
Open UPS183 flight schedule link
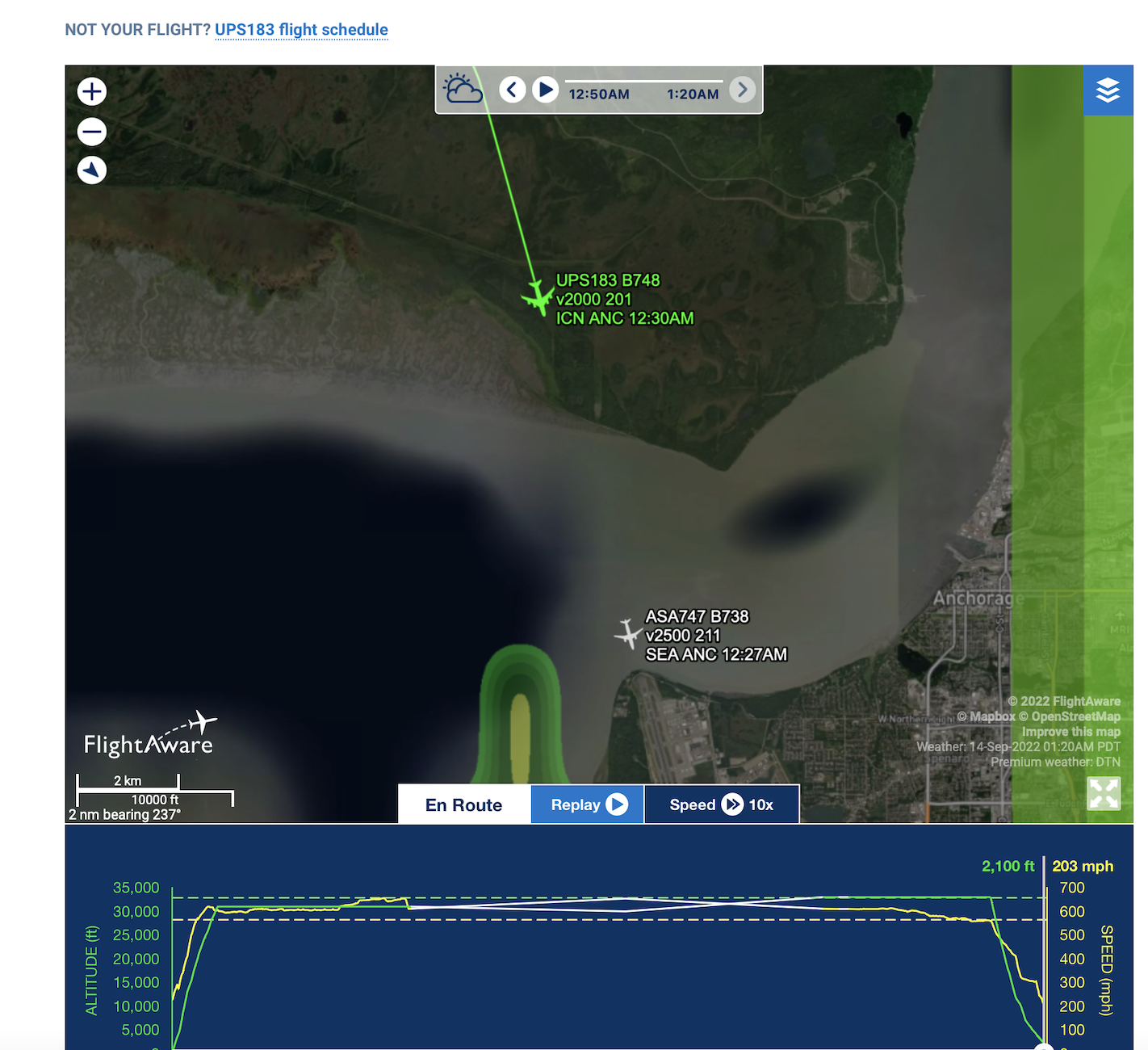click(301, 30)
